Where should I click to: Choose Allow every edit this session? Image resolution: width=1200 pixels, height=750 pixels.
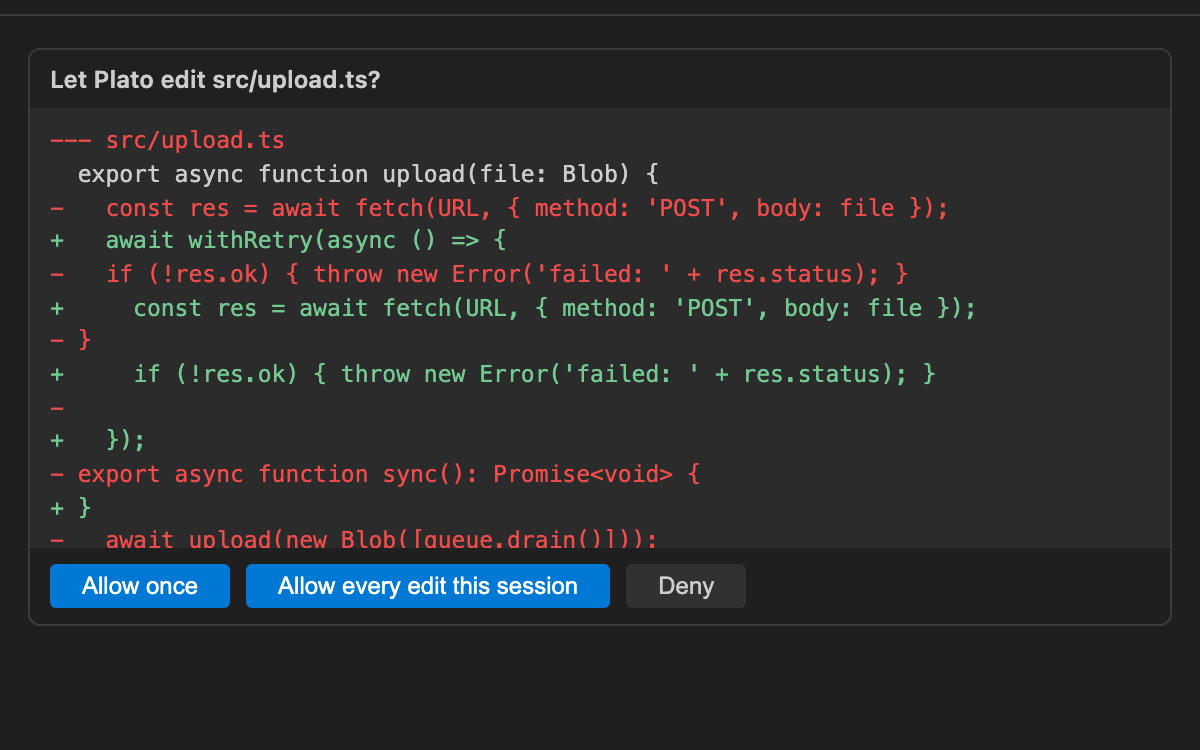pyautogui.click(x=428, y=586)
